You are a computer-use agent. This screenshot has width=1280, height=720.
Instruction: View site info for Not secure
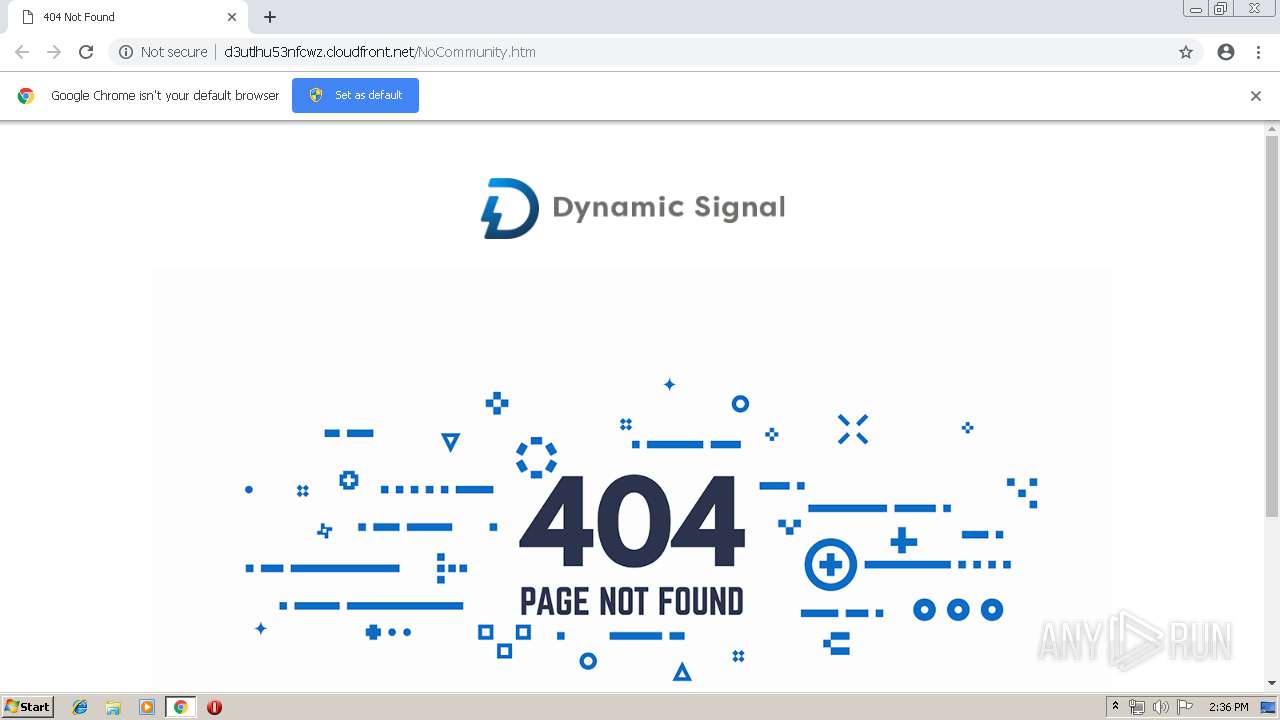(x=163, y=52)
